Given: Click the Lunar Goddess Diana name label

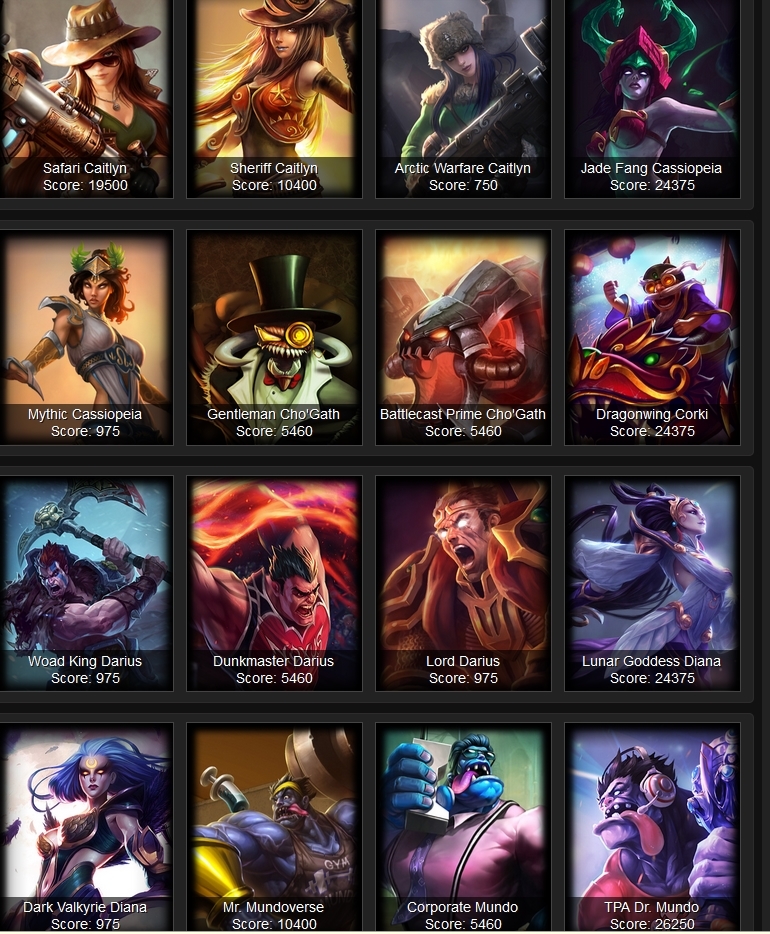Looking at the screenshot, I should (651, 661).
